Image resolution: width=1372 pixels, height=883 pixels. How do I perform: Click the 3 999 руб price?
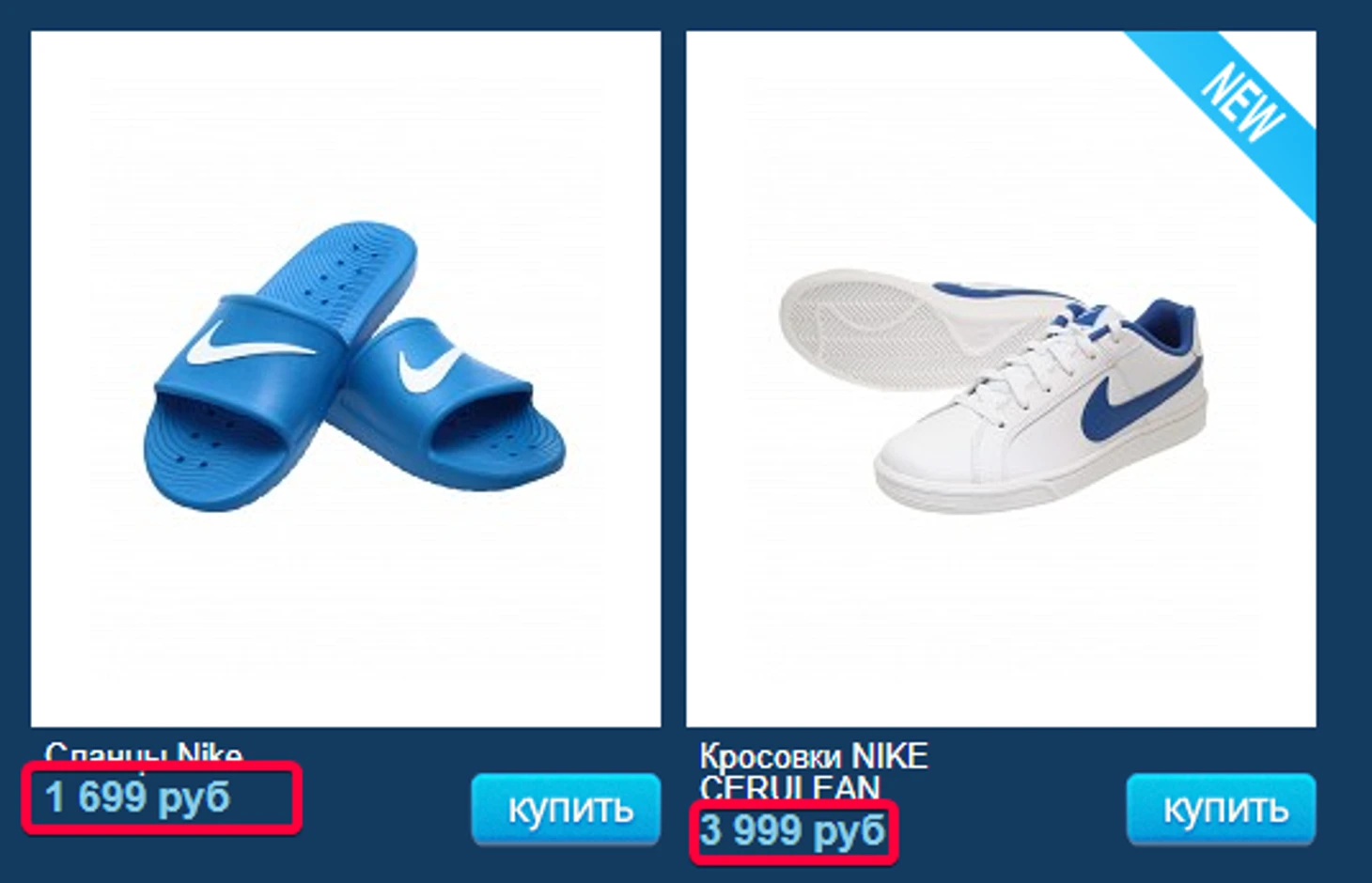tap(793, 830)
